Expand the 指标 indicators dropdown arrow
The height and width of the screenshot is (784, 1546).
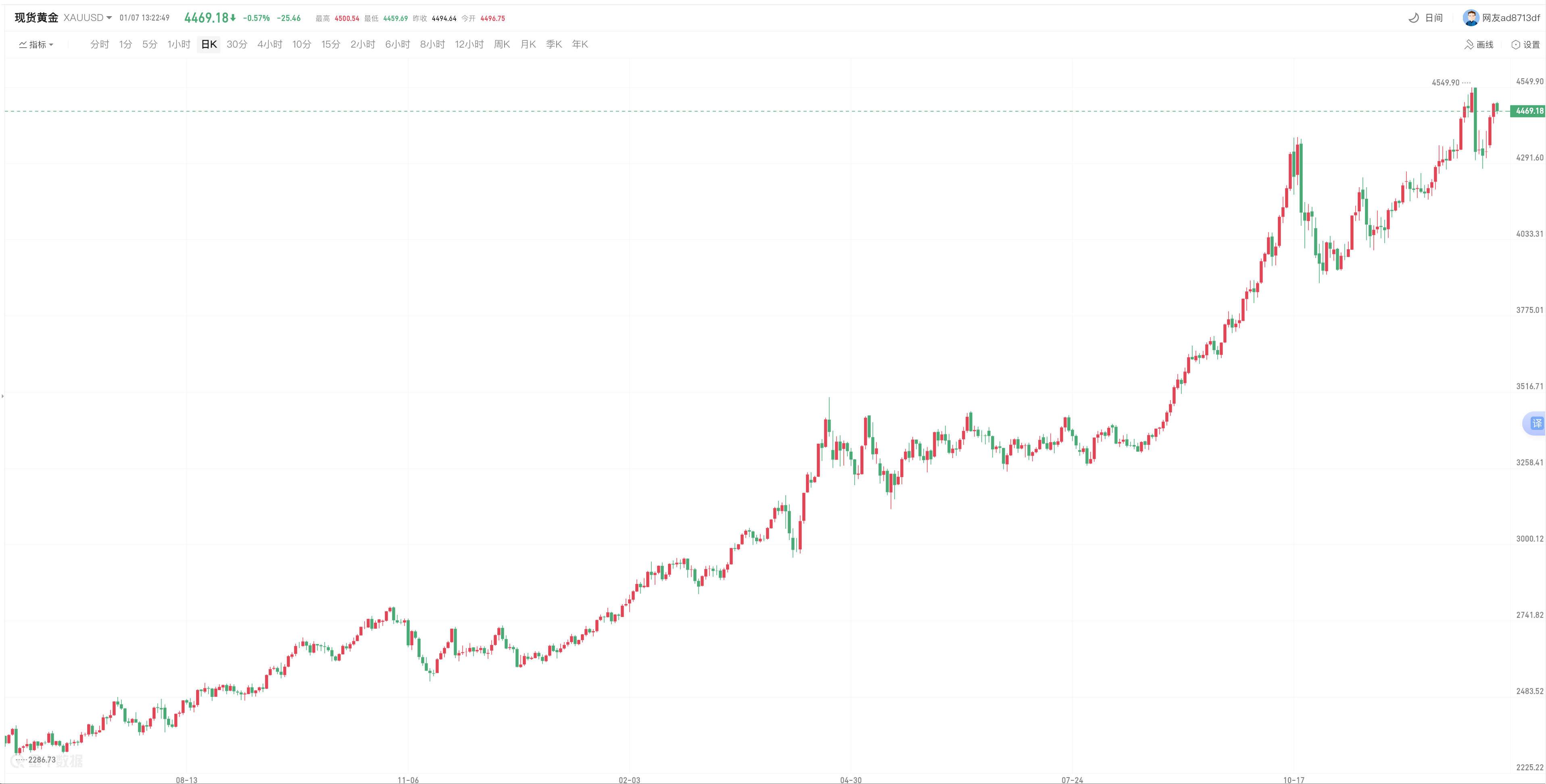52,44
